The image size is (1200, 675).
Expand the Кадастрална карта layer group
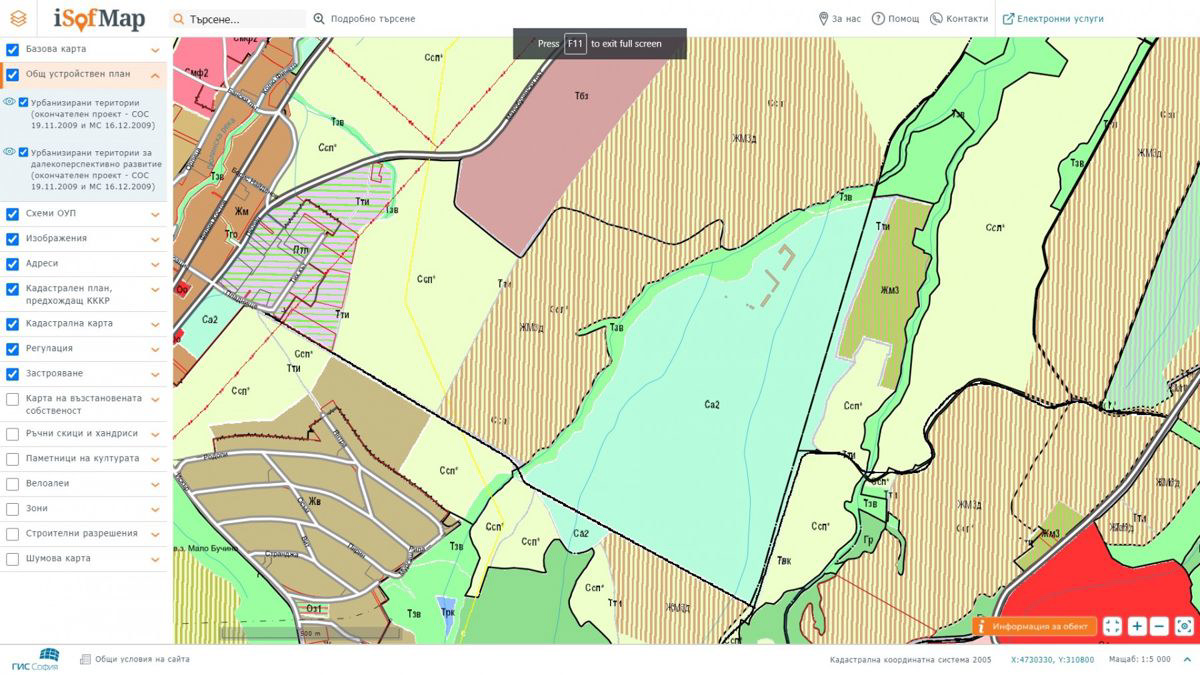pos(156,324)
